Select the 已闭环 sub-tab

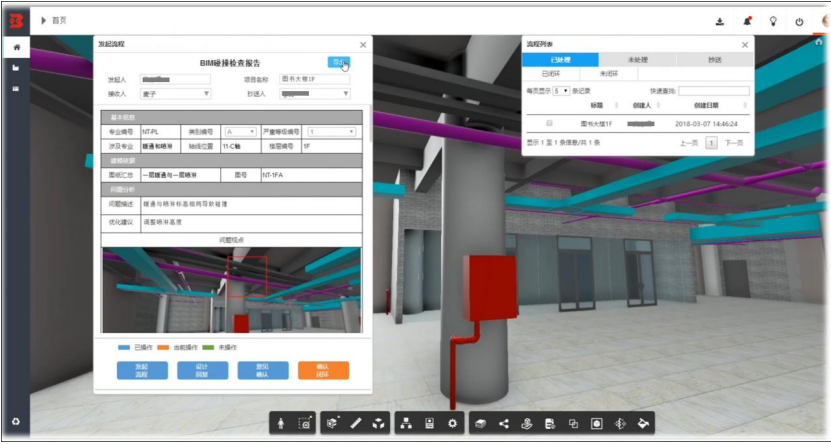click(x=551, y=74)
